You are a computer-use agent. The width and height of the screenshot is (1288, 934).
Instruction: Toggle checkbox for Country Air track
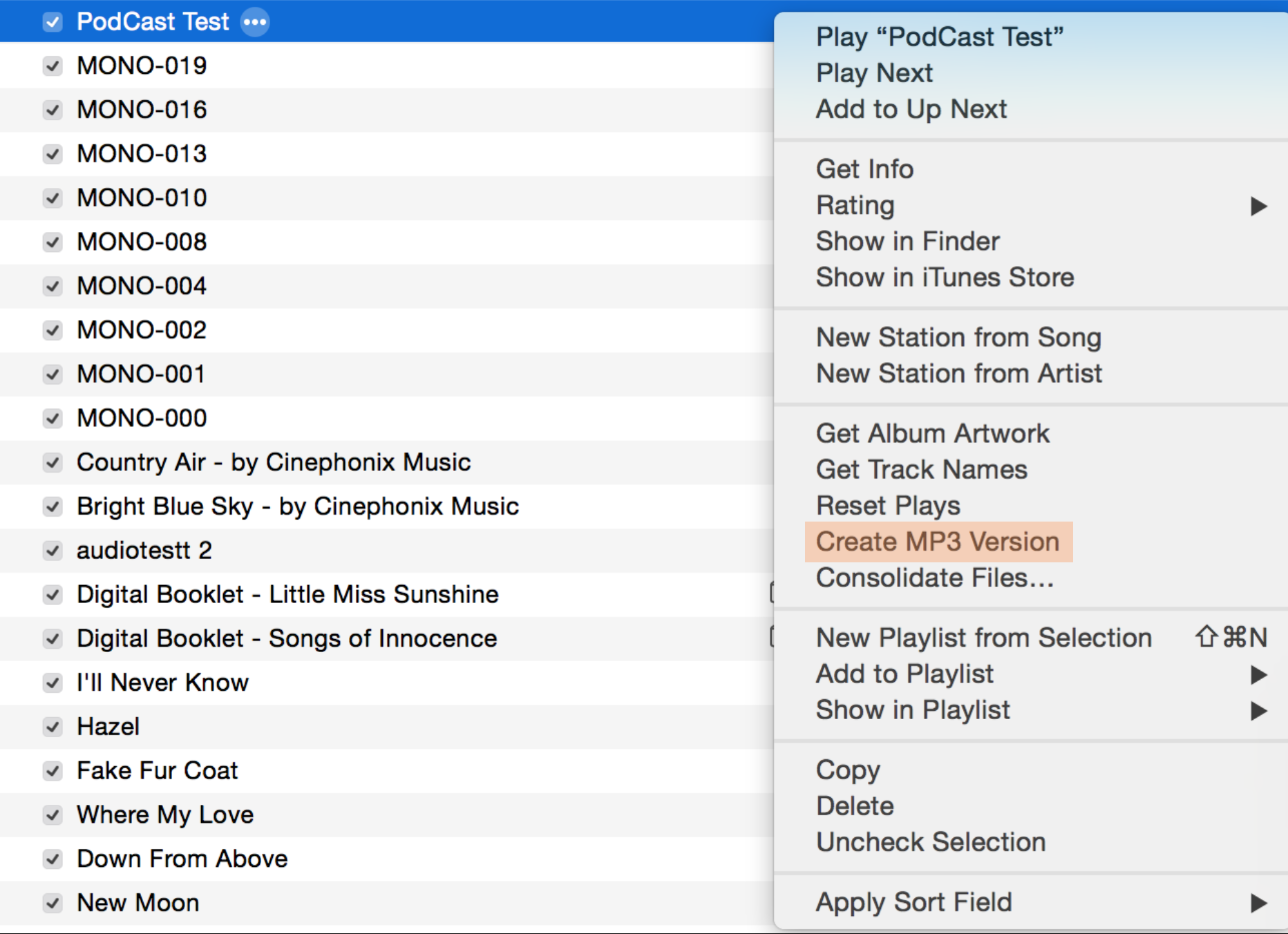pyautogui.click(x=53, y=462)
